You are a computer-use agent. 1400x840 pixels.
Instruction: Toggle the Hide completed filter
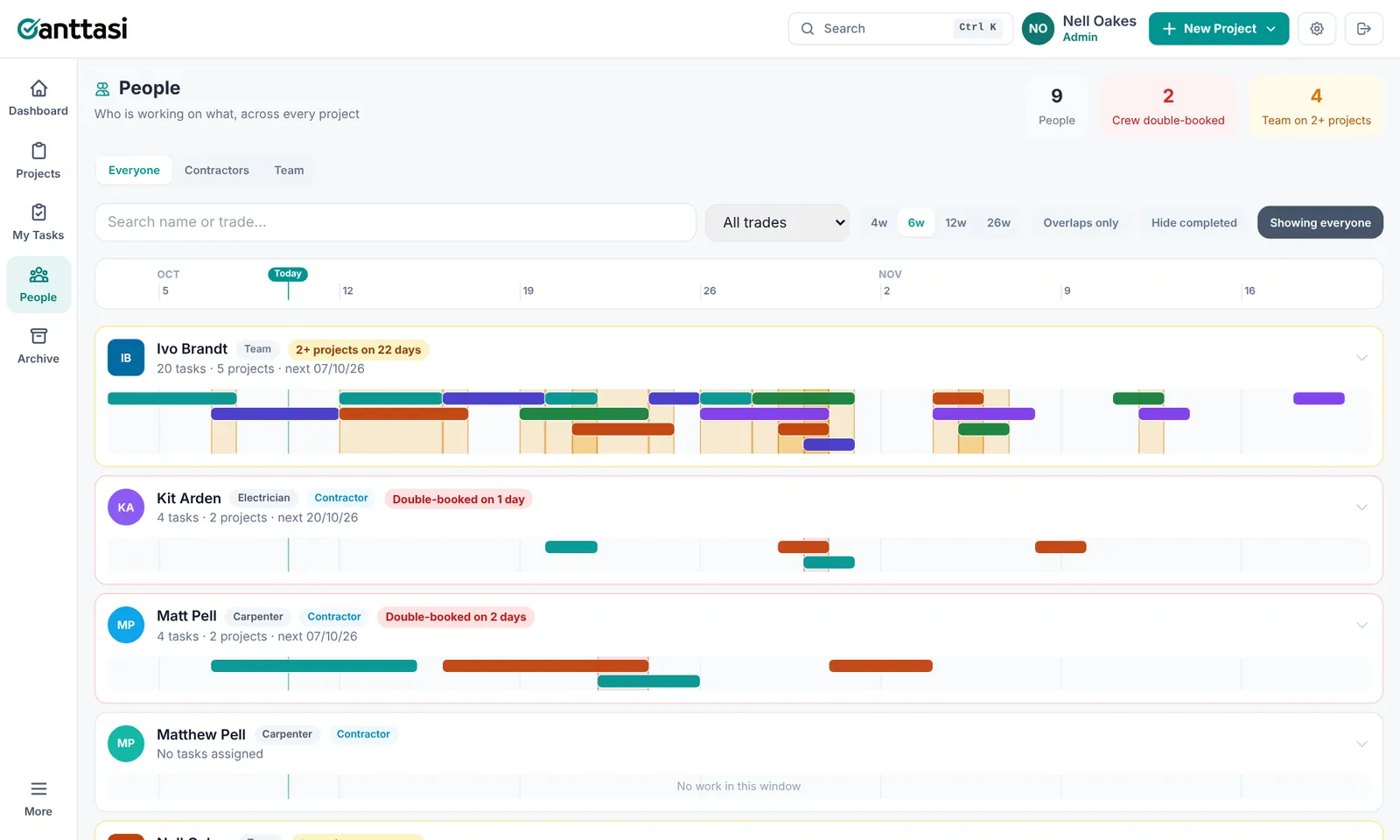[1194, 223]
